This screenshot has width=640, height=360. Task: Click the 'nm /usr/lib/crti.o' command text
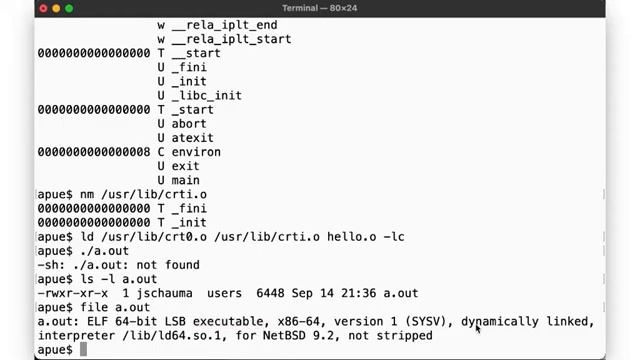click(x=144, y=194)
